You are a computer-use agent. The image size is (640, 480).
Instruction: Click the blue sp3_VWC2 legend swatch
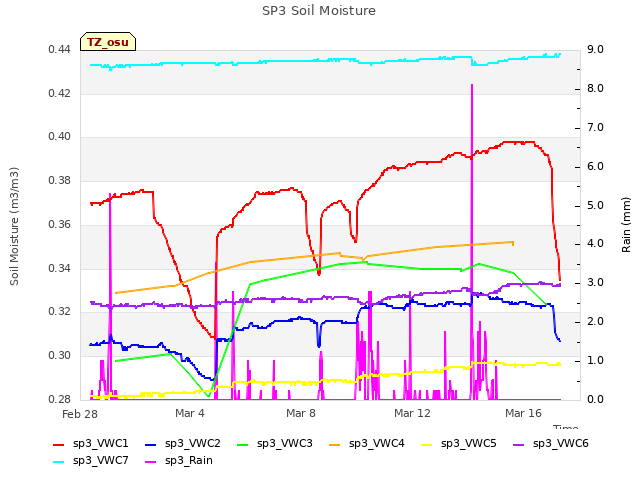click(x=151, y=444)
